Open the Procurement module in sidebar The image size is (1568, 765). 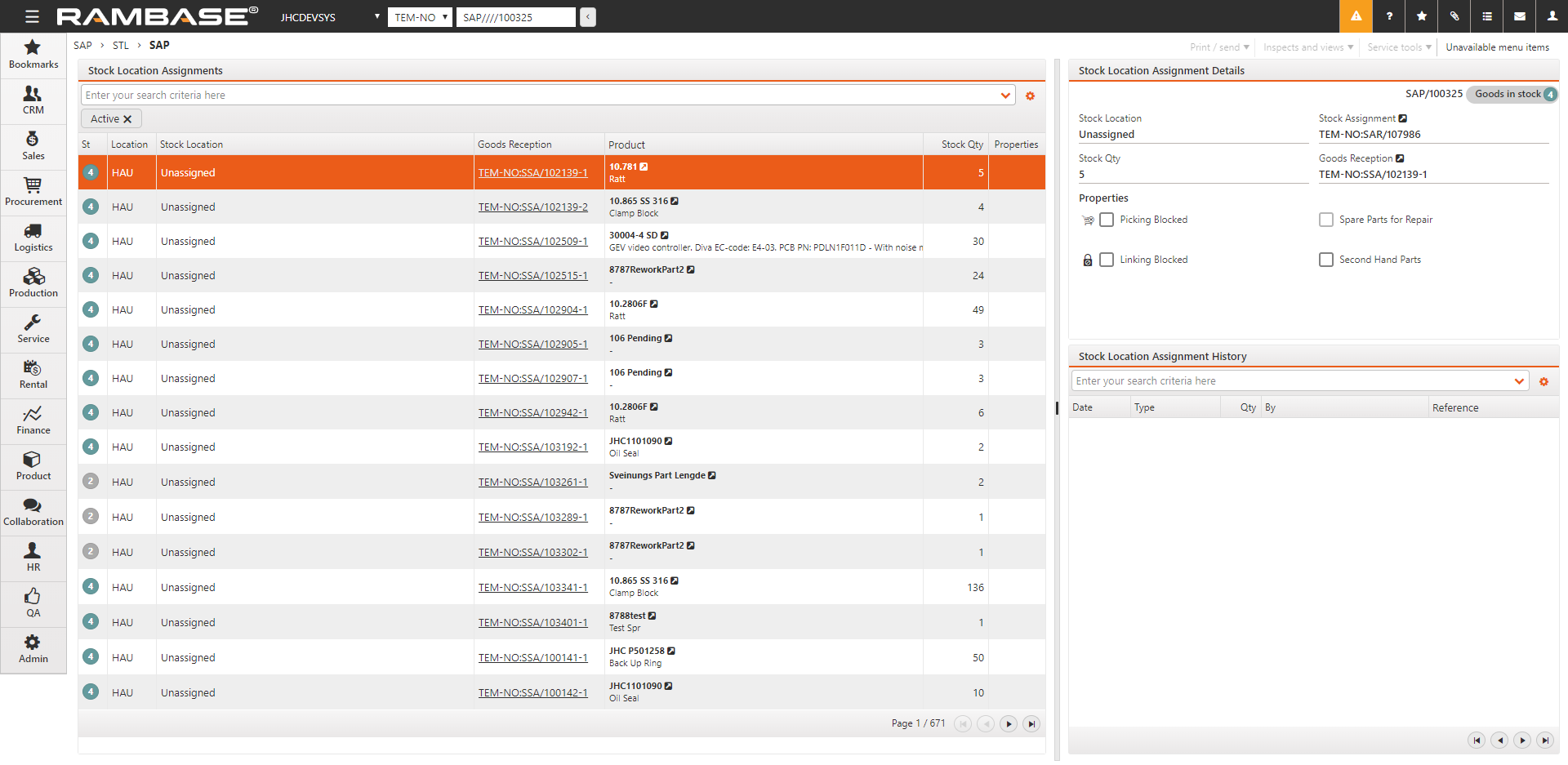[33, 192]
